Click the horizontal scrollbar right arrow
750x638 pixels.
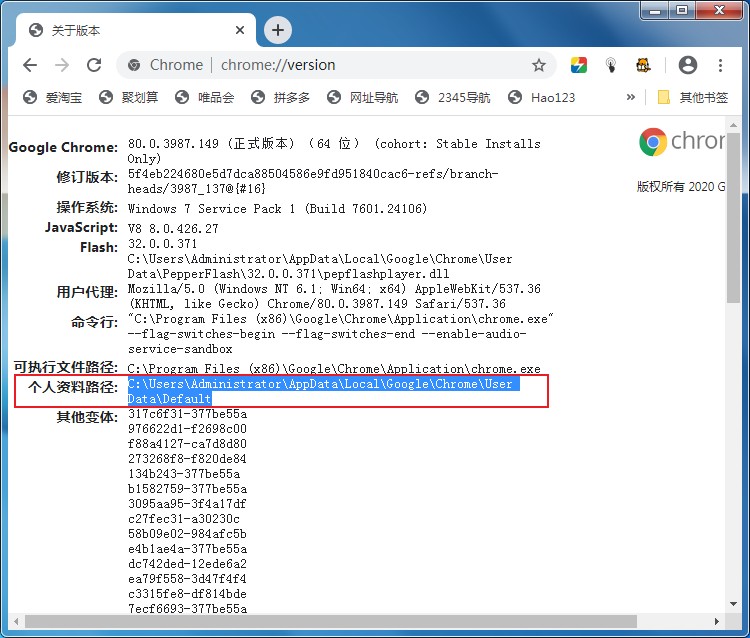coord(716,622)
